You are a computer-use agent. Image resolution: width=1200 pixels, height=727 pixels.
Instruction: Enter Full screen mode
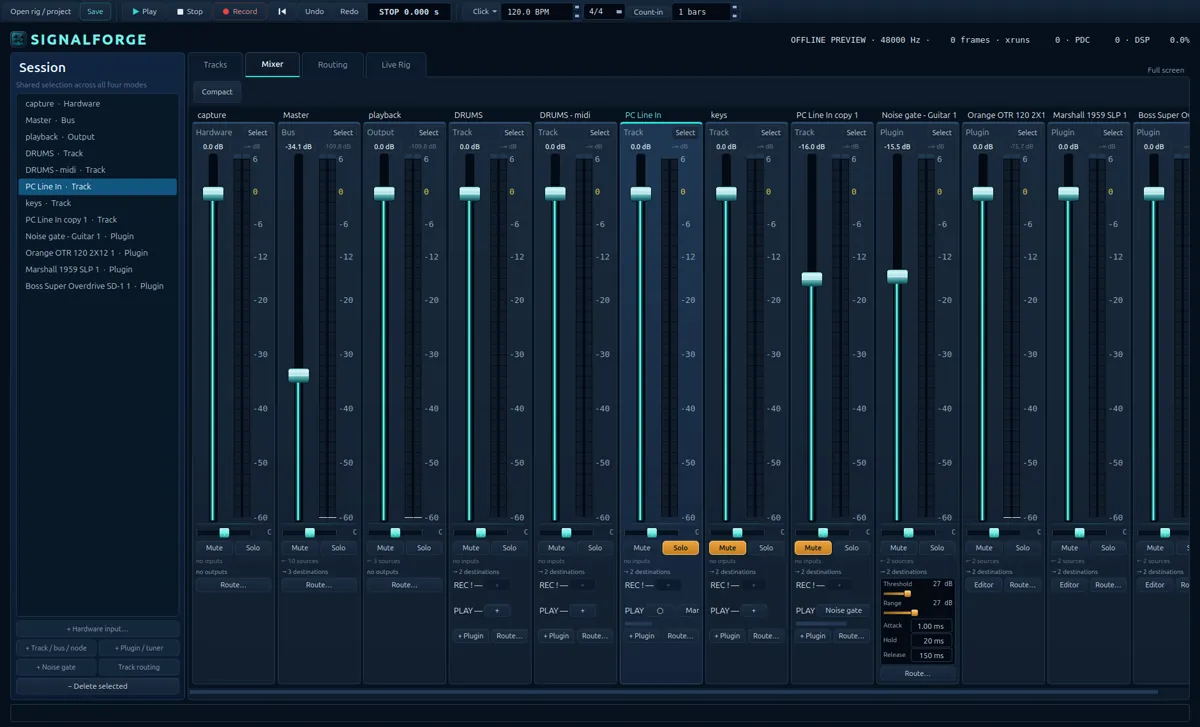(x=1166, y=70)
